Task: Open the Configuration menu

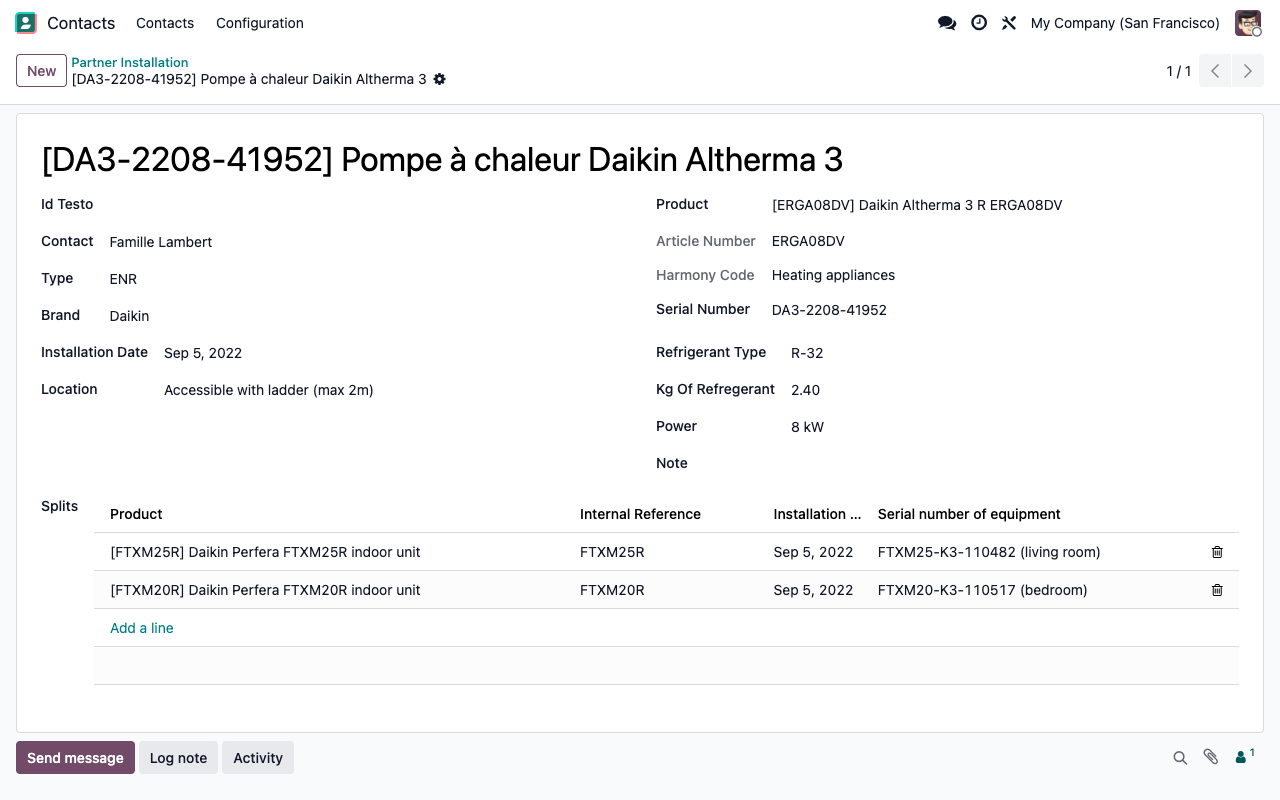Action: 260,23
